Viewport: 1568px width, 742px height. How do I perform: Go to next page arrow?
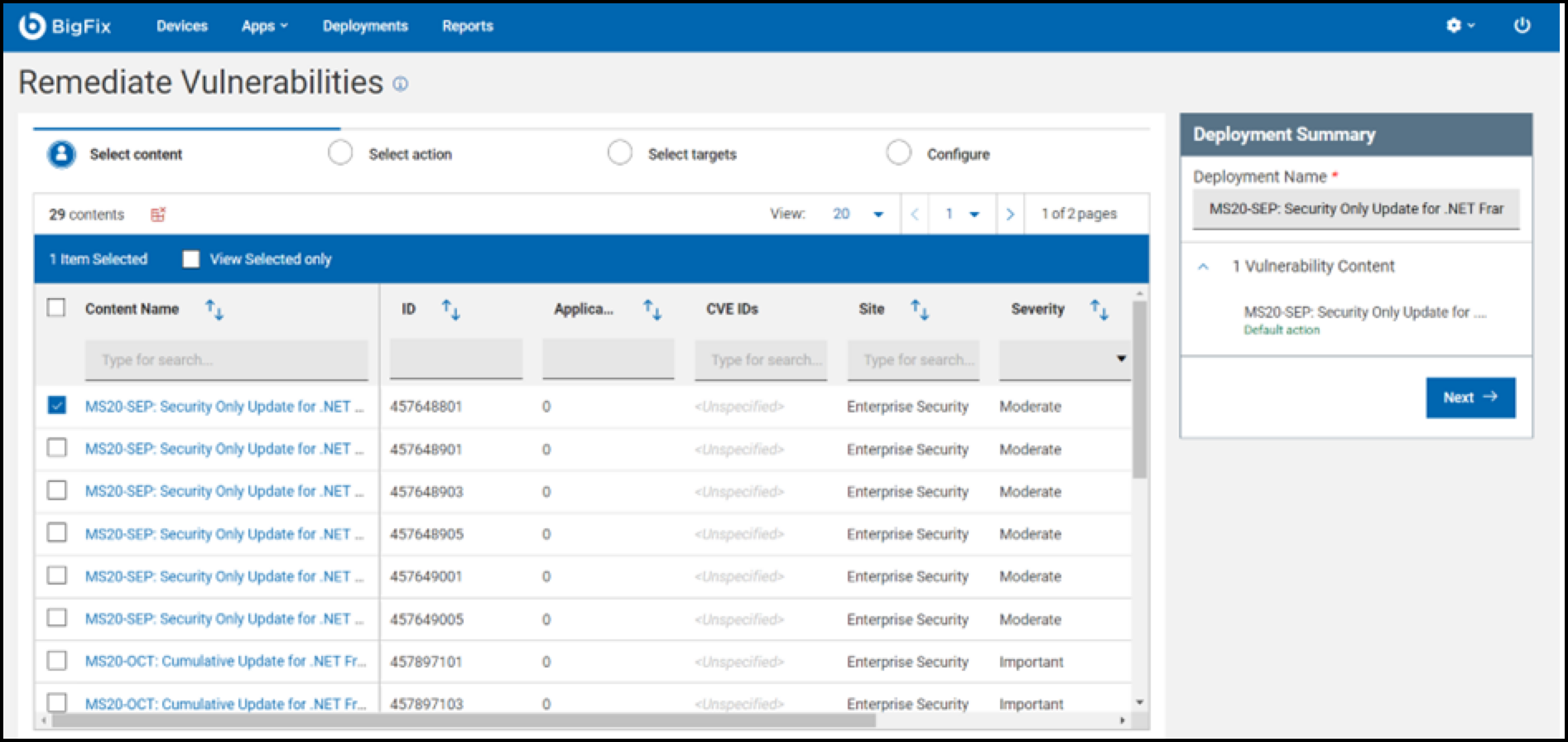pos(1009,214)
